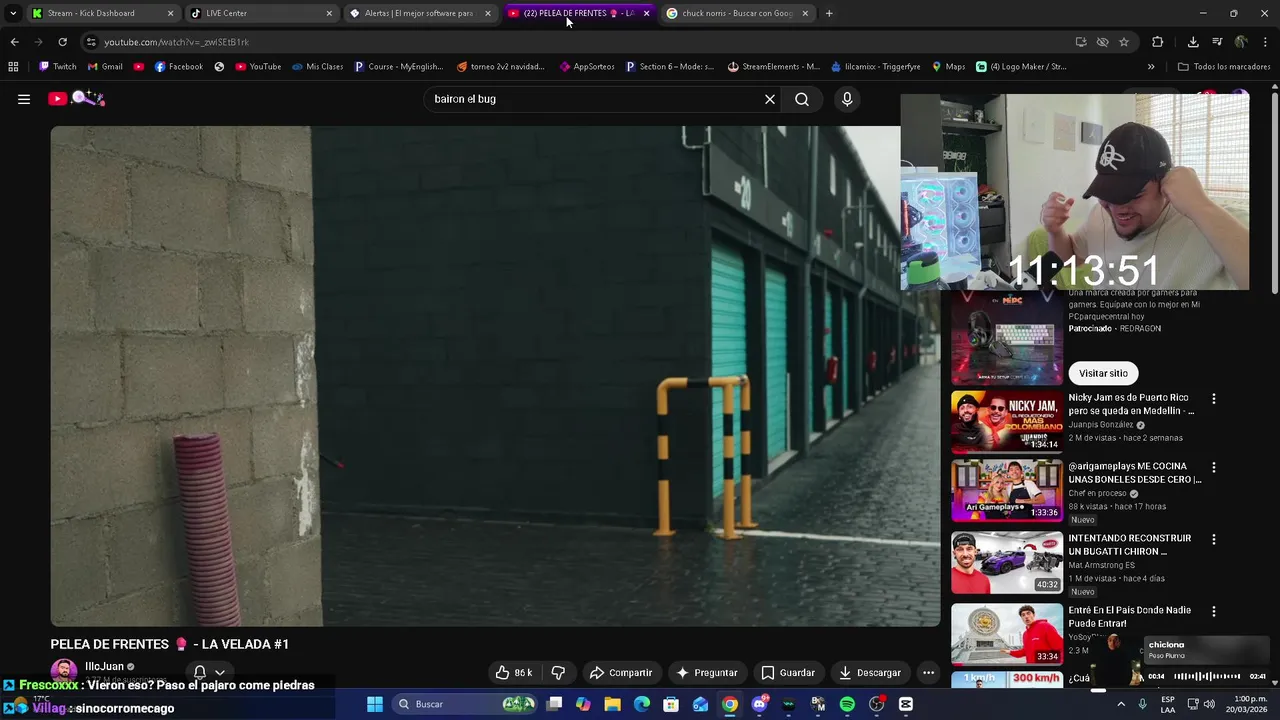Click the Preguntar button
This screenshot has width=1280, height=720.
[707, 673]
